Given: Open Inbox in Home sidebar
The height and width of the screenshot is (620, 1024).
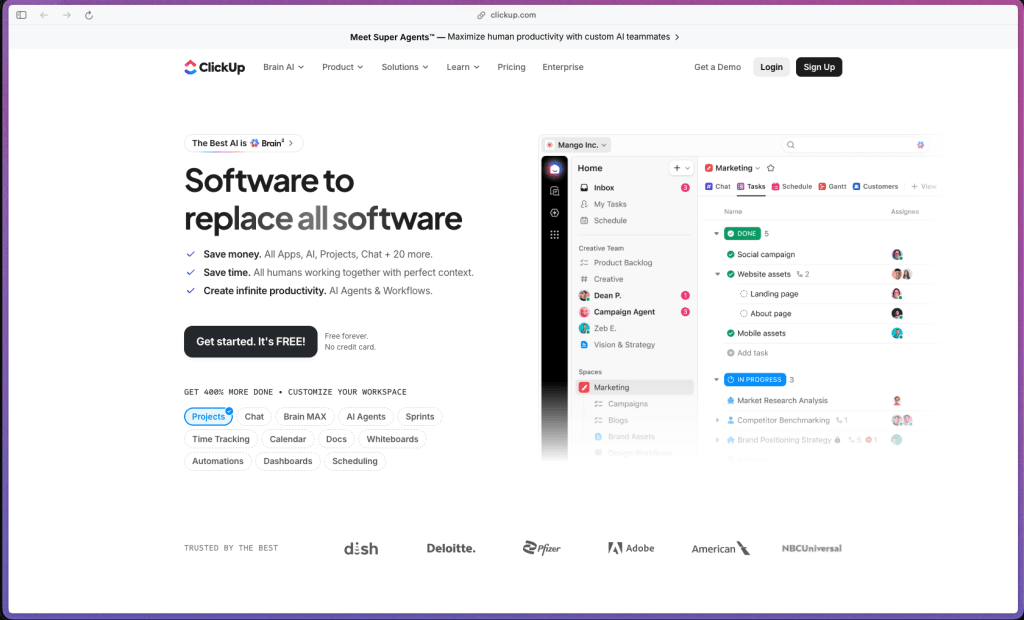Looking at the screenshot, I should pyautogui.click(x=634, y=188).
